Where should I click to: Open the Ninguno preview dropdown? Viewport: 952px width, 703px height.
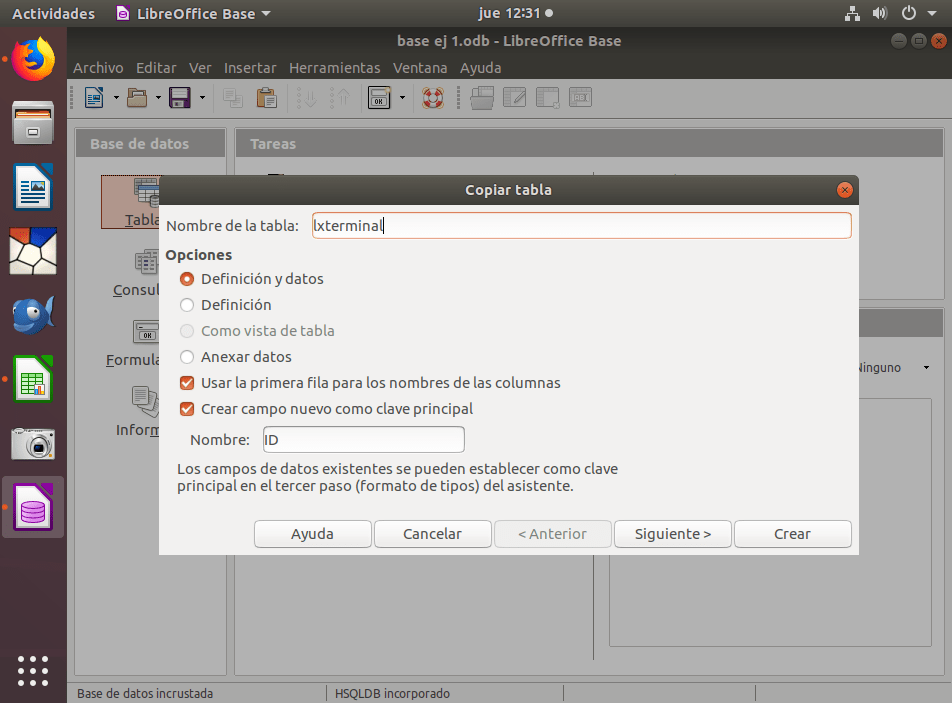926,368
